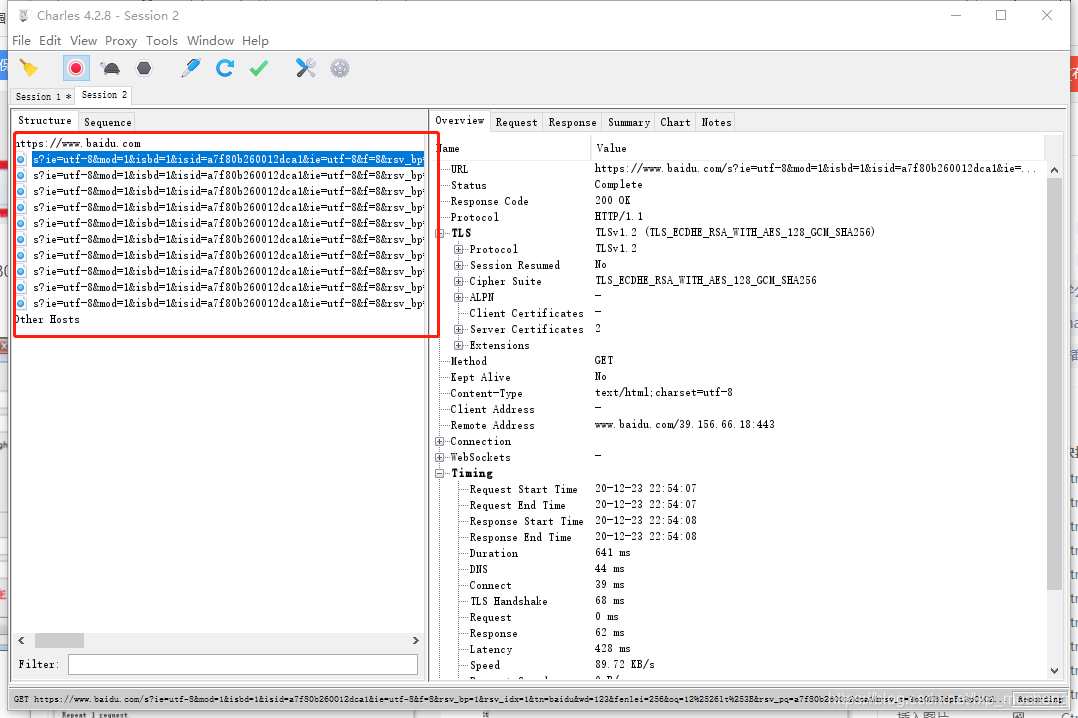Open the File menu
1078x718 pixels.
coord(21,41)
